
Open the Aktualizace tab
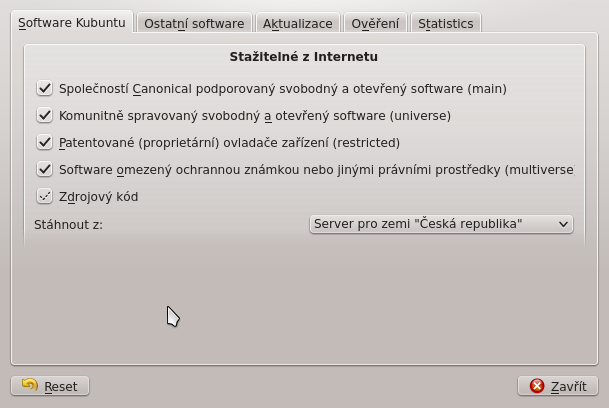pyautogui.click(x=298, y=23)
